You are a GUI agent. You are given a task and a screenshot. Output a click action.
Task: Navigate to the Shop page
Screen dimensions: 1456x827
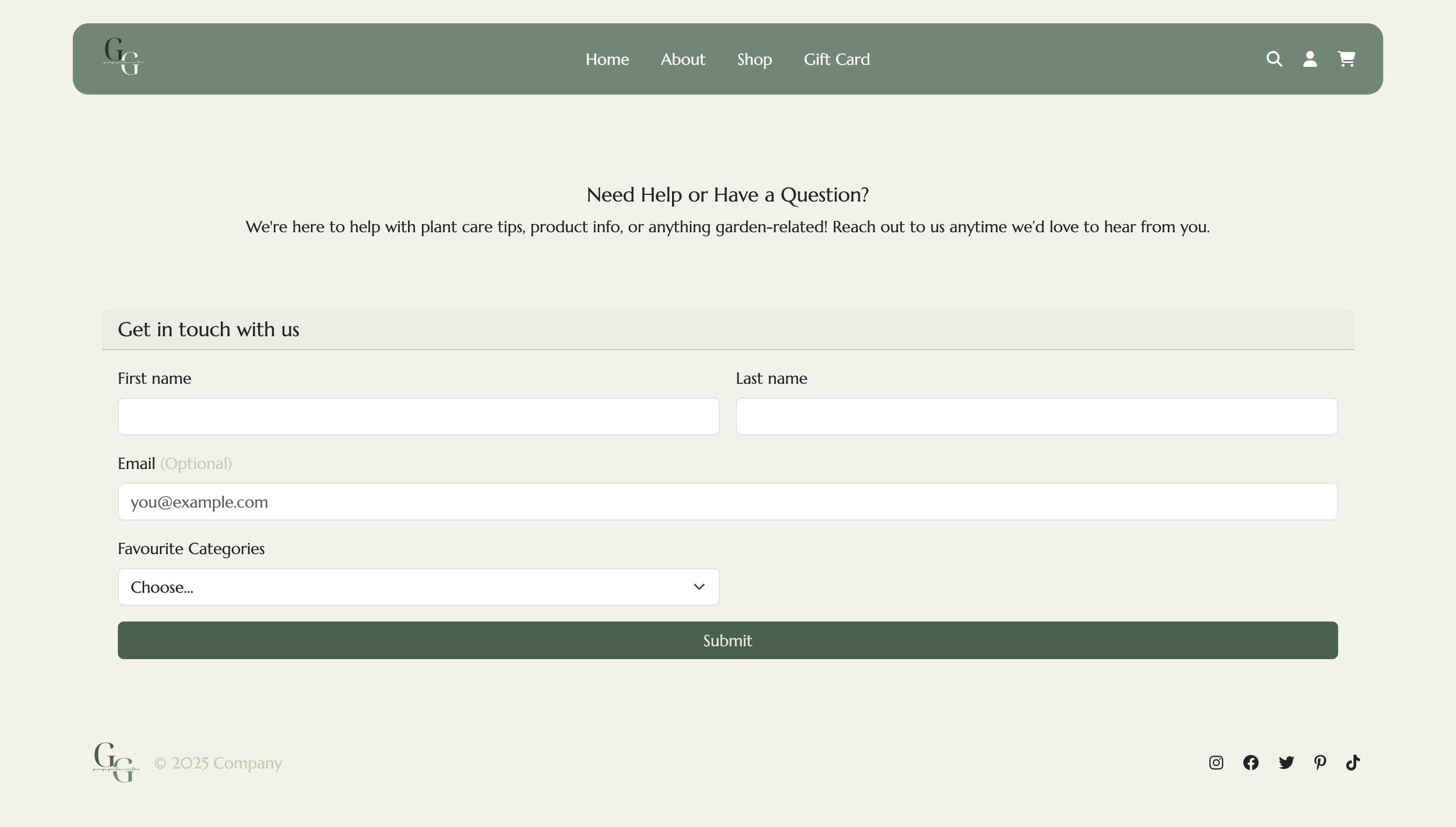pyautogui.click(x=754, y=59)
